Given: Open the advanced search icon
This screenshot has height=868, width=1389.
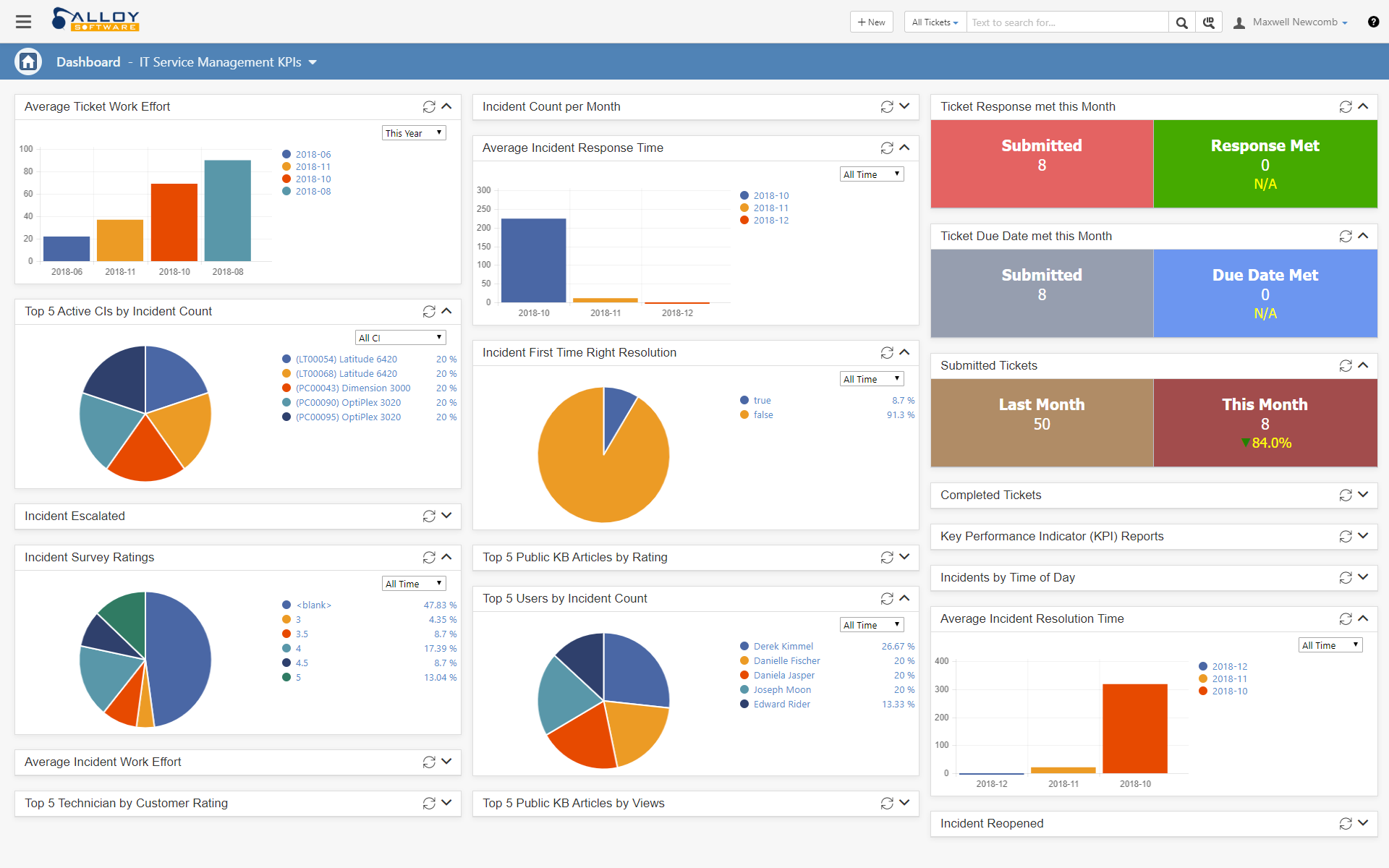Looking at the screenshot, I should click(x=1208, y=22).
